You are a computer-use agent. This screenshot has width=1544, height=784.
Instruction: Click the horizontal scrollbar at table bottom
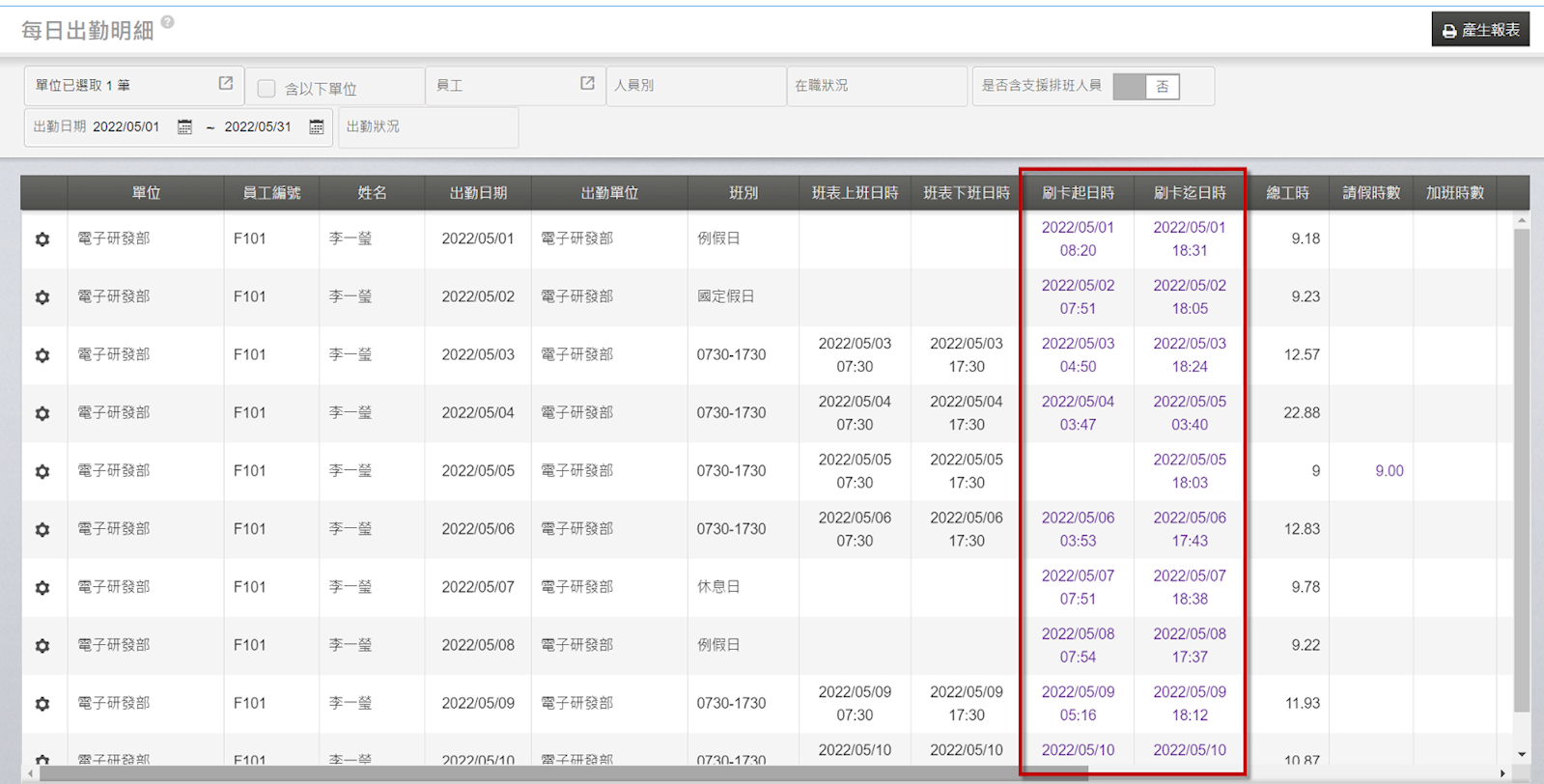pos(560,773)
